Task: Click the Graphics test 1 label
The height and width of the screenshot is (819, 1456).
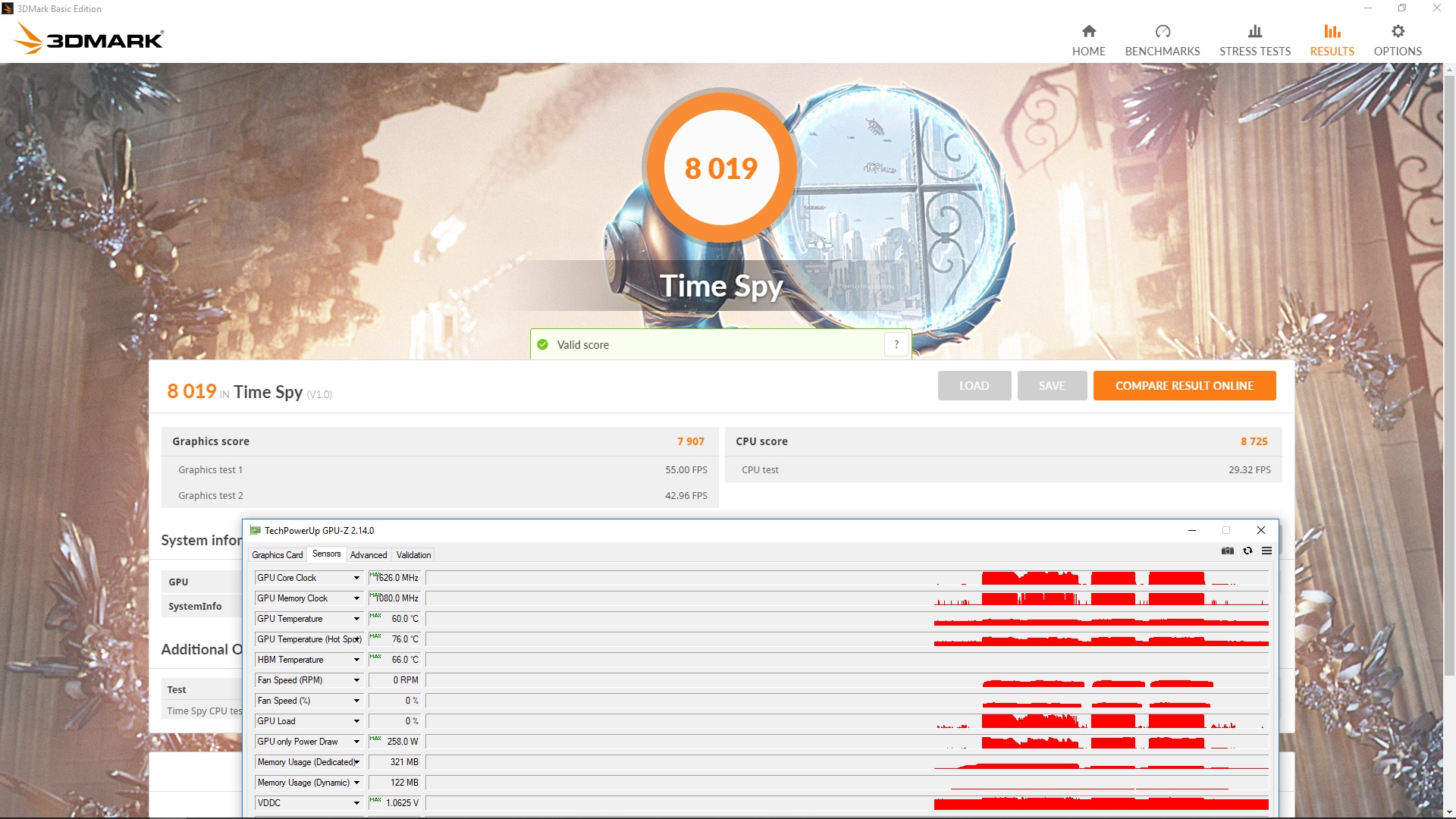Action: 210,470
